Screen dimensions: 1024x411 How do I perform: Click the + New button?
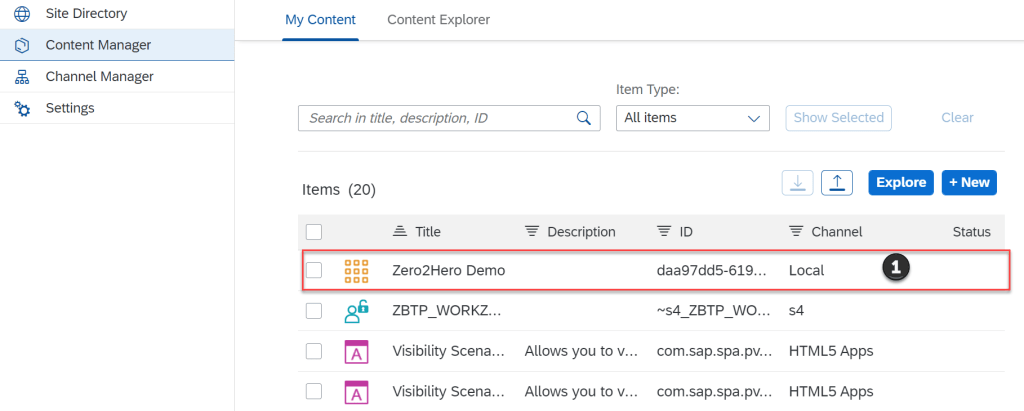[x=969, y=182]
